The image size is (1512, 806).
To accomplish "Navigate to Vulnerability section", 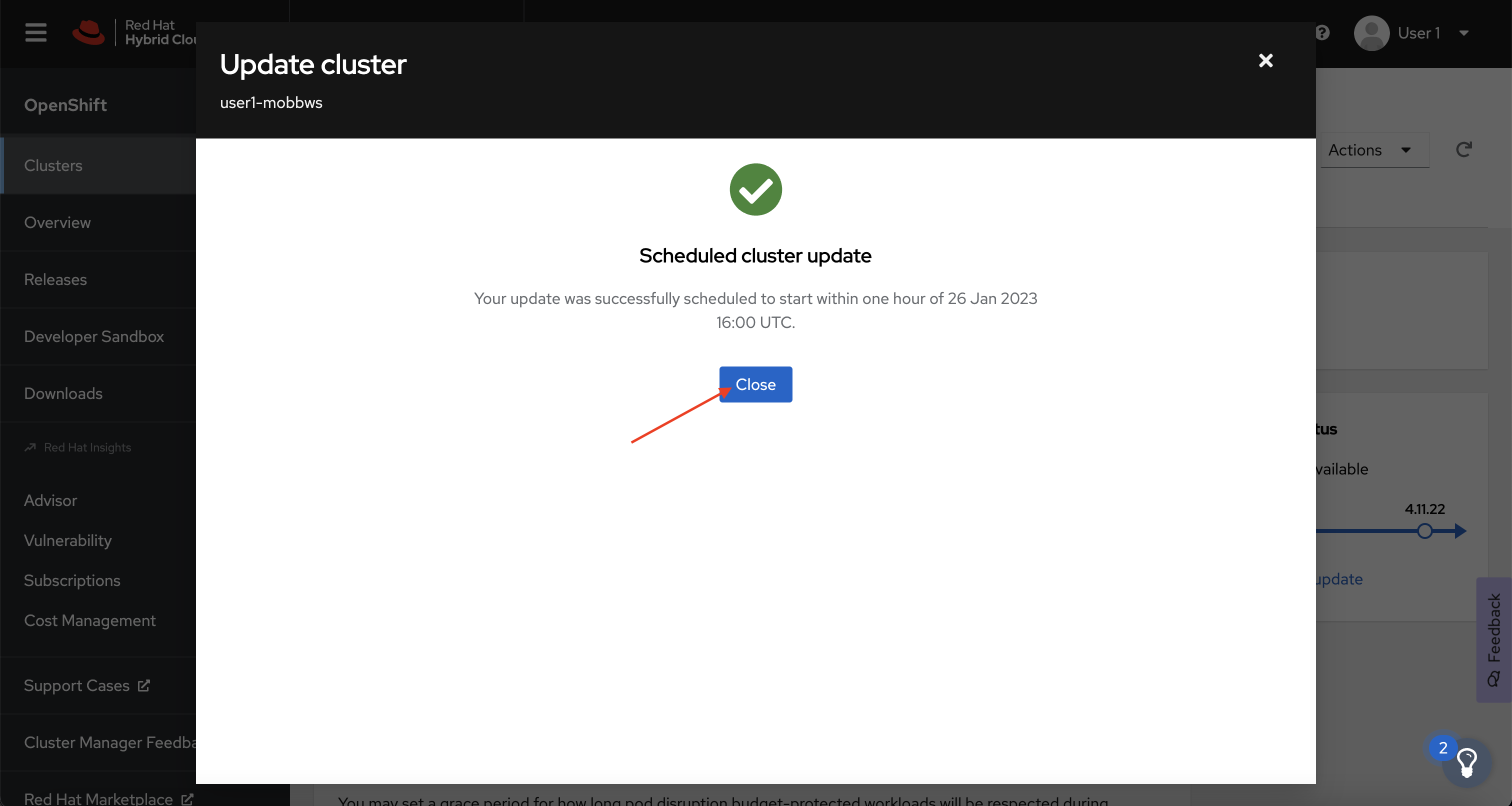I will tap(67, 540).
